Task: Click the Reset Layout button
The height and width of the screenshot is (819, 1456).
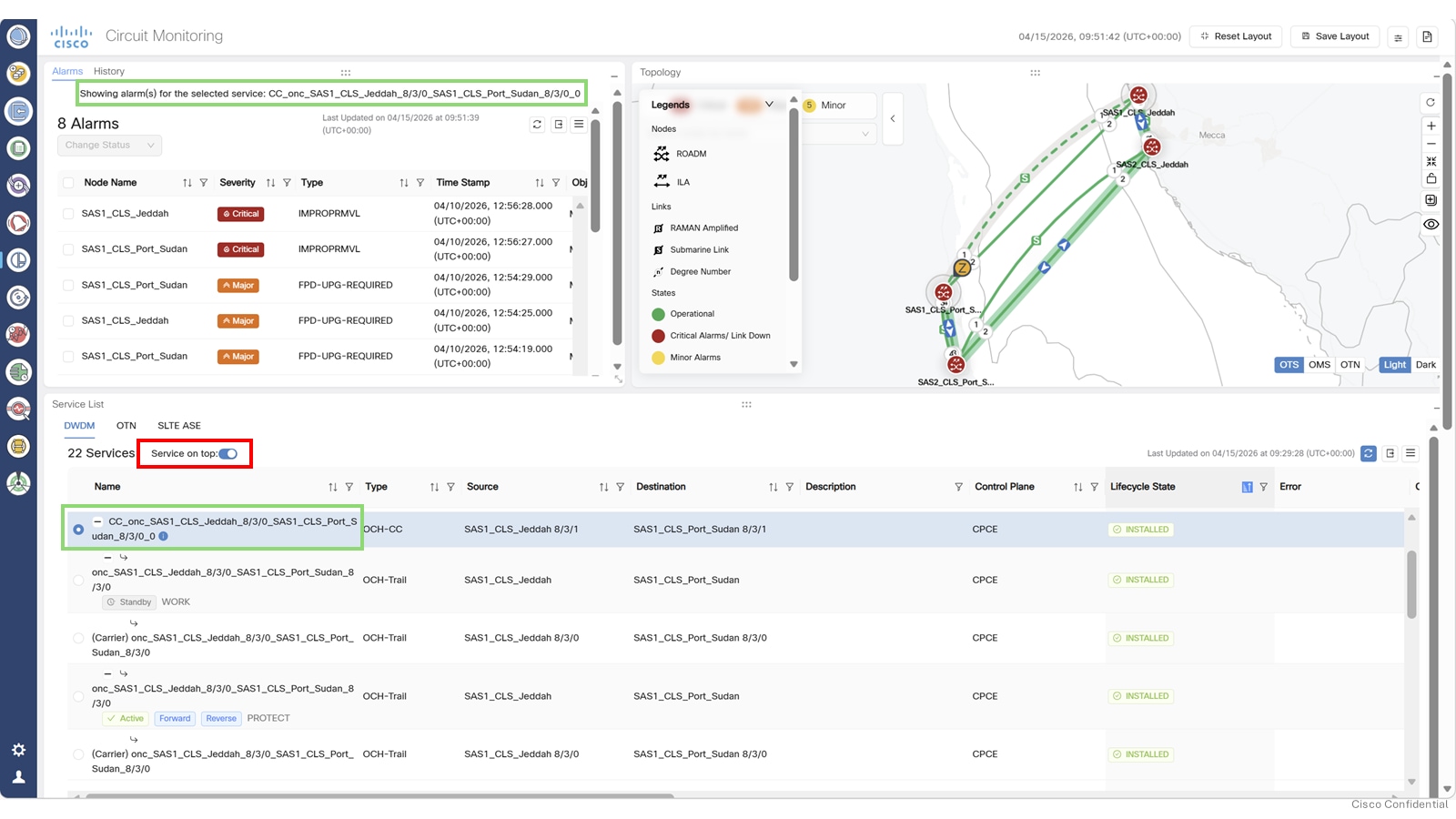Action: pos(1235,35)
